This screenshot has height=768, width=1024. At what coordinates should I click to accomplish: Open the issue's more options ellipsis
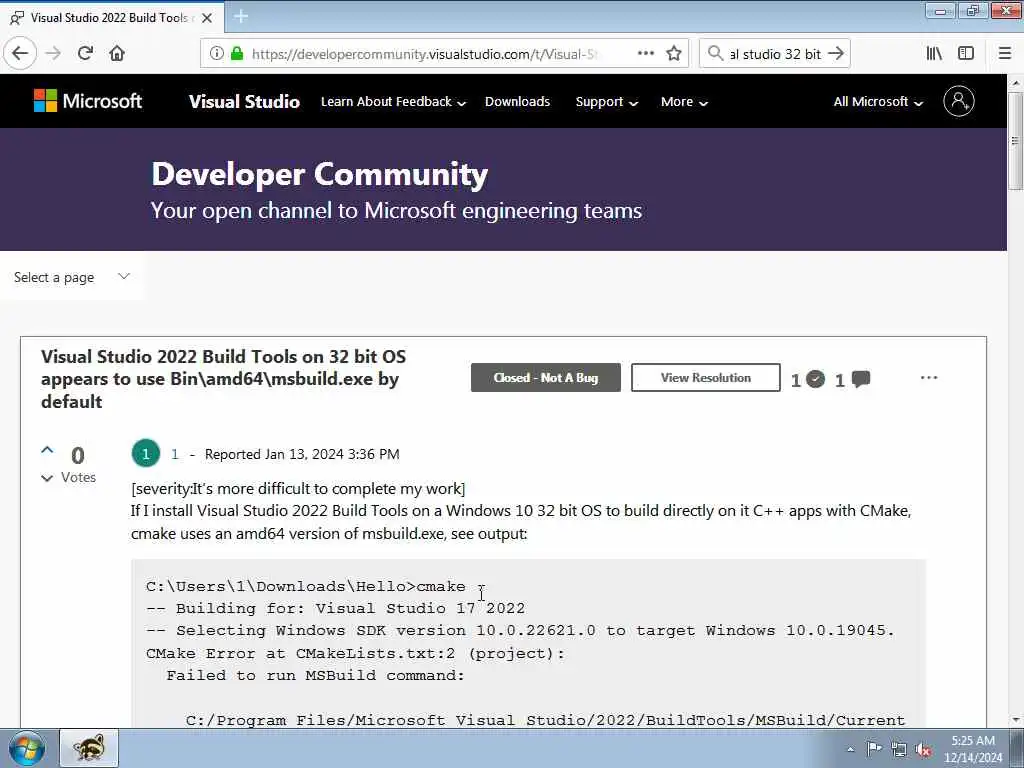coord(929,377)
